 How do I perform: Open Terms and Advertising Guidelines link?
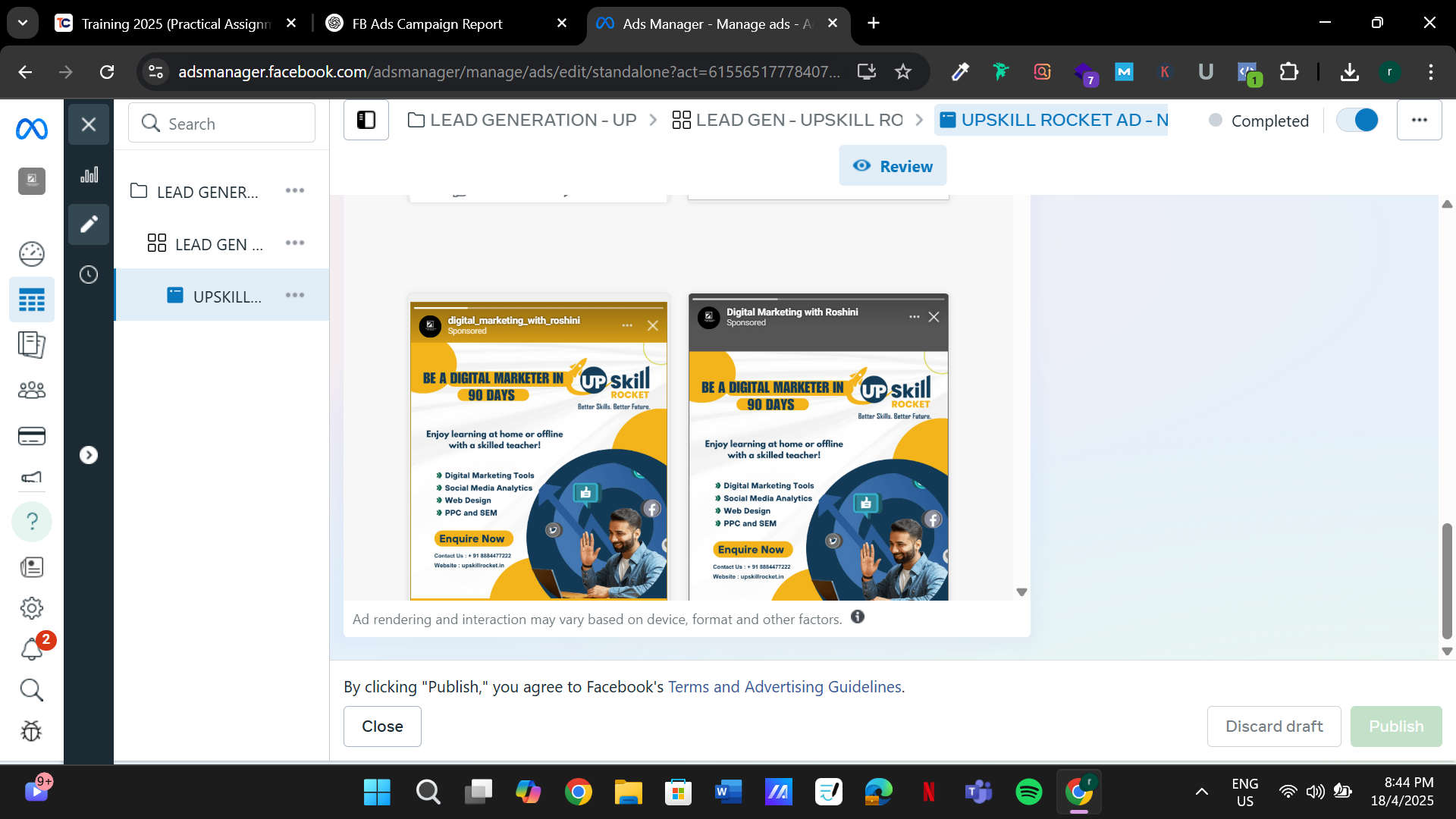(x=785, y=687)
